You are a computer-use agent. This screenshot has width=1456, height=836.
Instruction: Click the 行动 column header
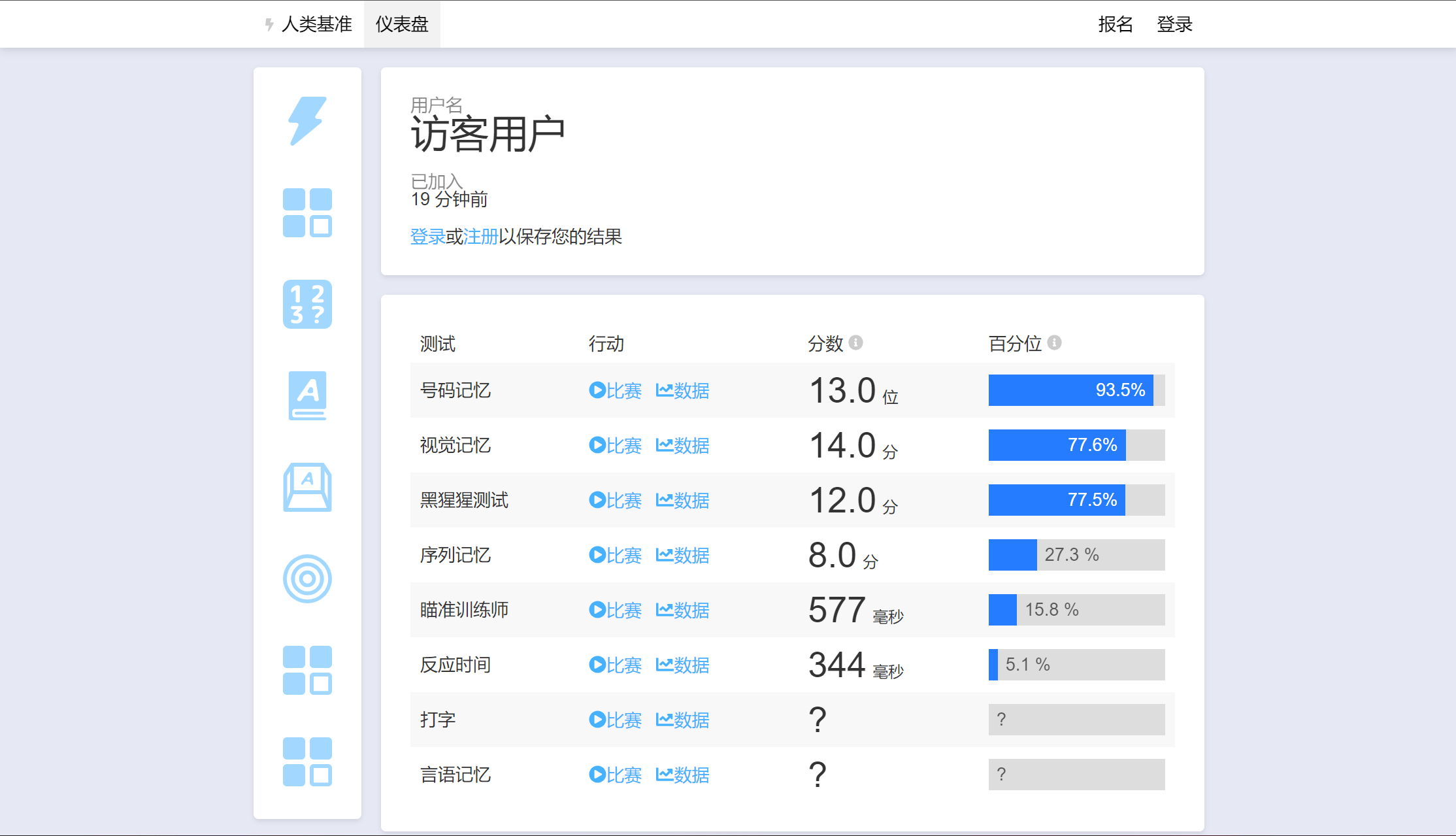(606, 343)
